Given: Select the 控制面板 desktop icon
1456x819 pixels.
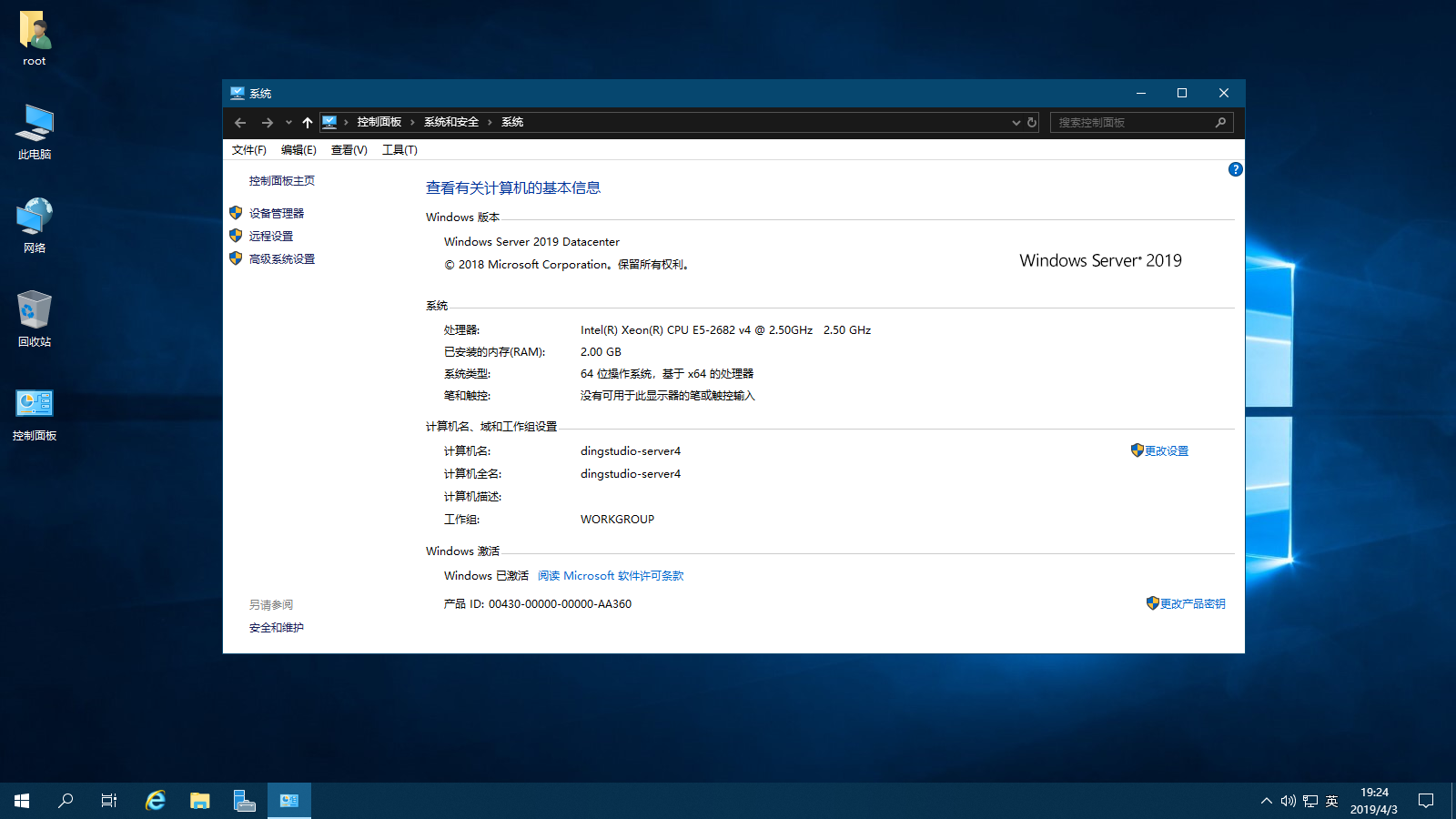Looking at the screenshot, I should (35, 414).
